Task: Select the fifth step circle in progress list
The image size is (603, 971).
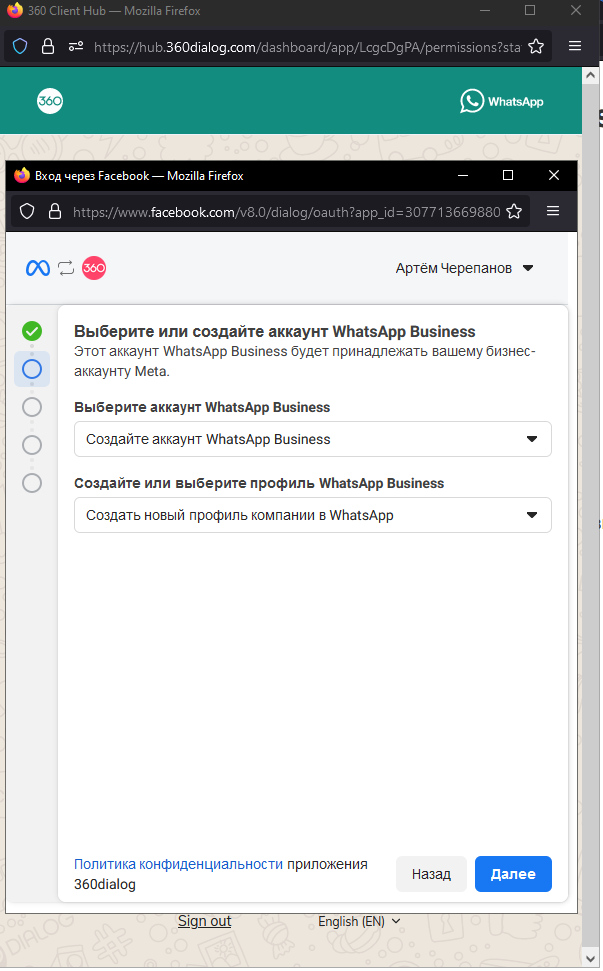Action: [32, 482]
